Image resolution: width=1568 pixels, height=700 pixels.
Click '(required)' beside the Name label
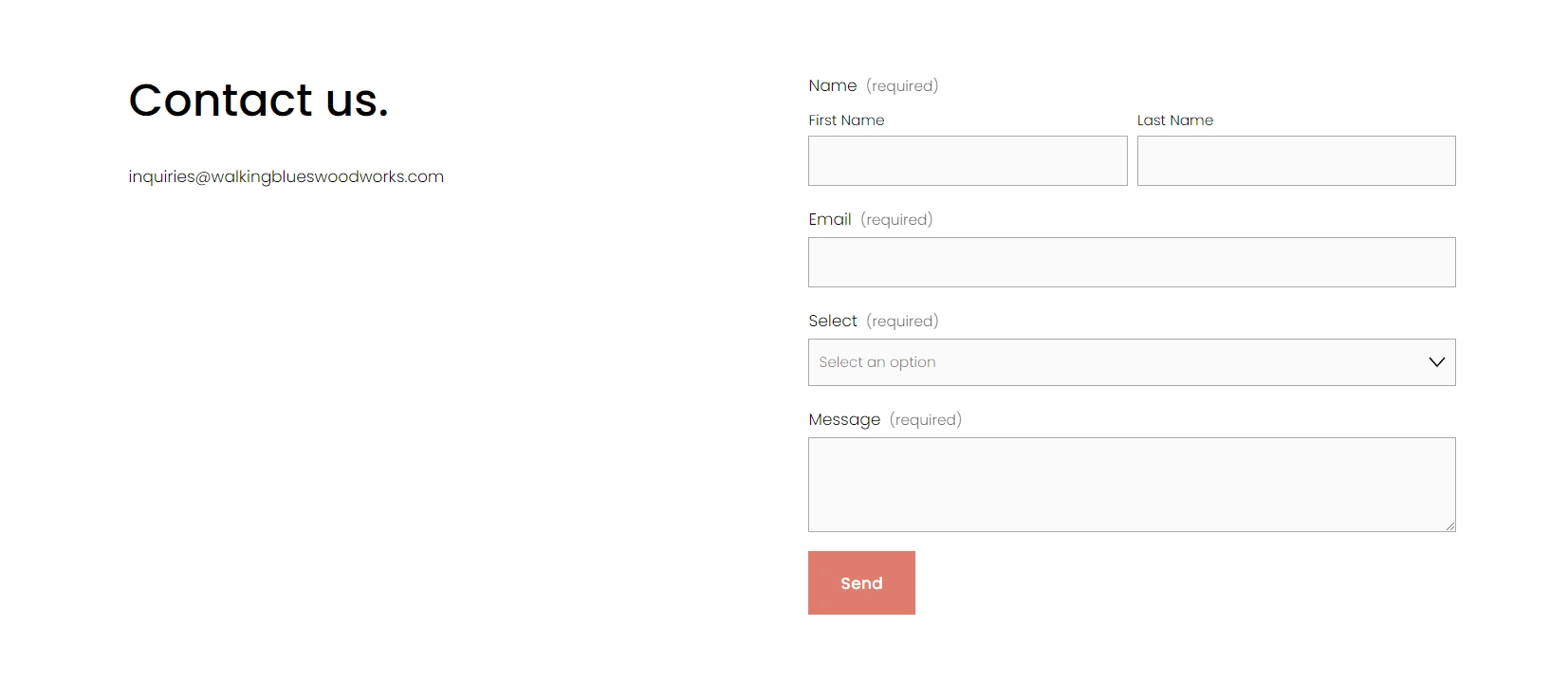coord(902,86)
